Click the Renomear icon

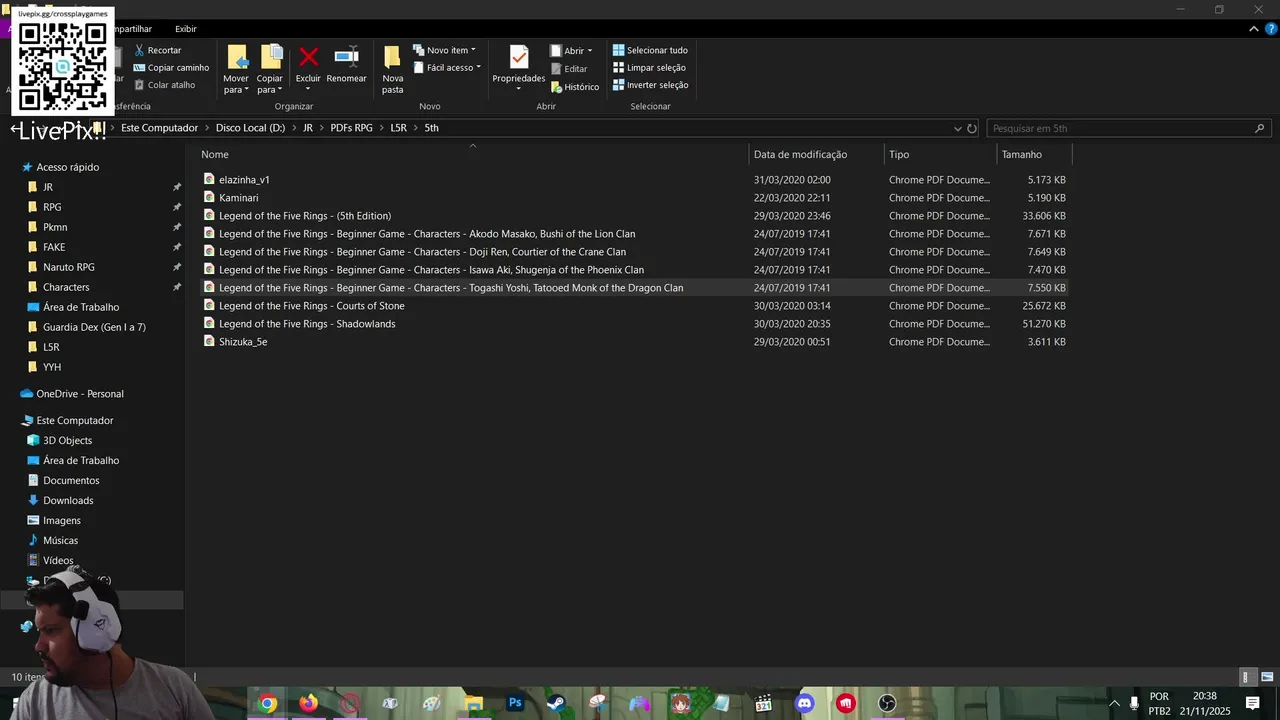click(x=346, y=56)
